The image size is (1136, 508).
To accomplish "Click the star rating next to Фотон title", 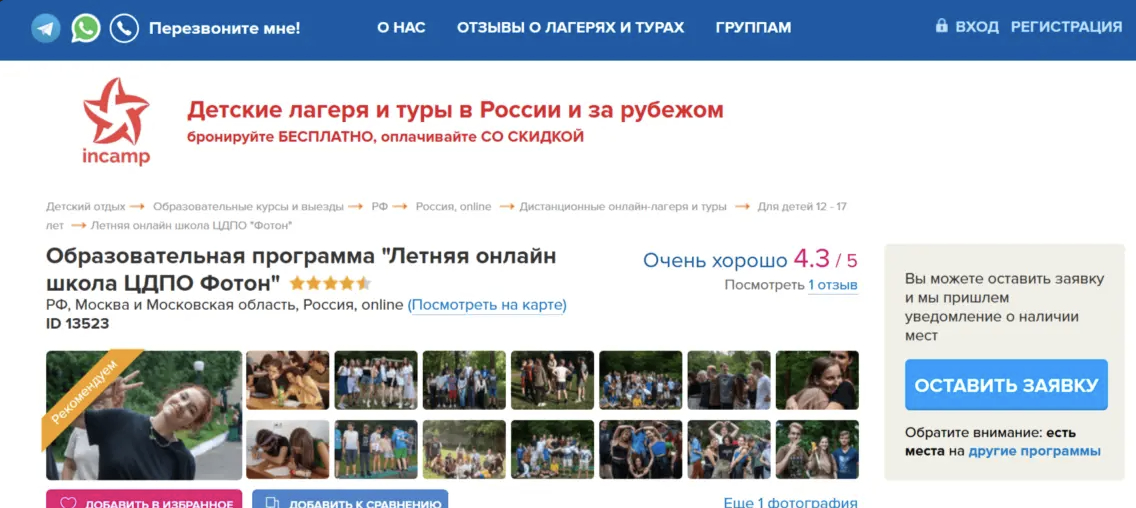I will (330, 283).
